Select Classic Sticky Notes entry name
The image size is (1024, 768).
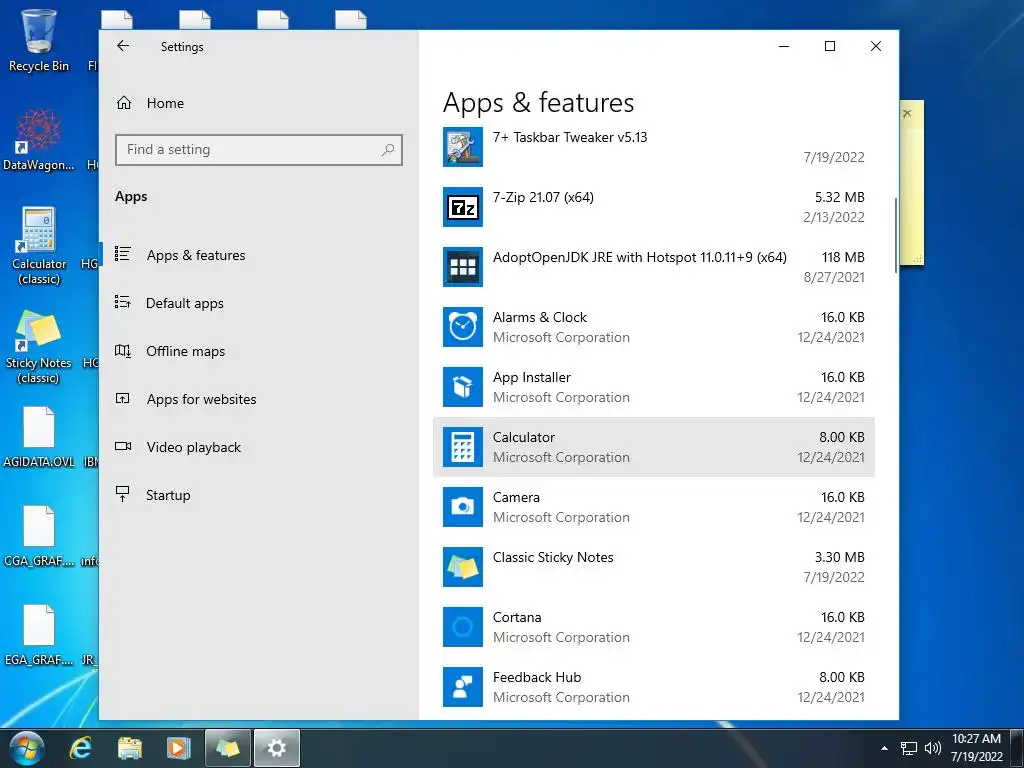pos(553,558)
